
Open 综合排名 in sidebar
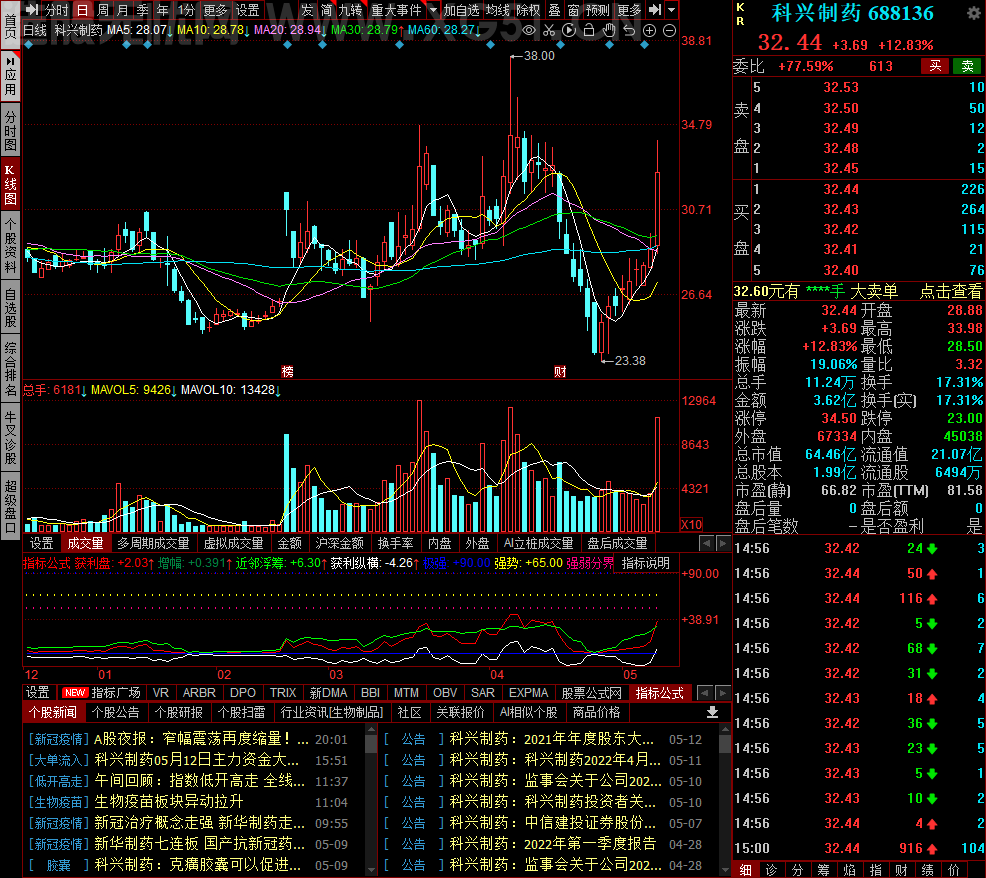[10, 369]
